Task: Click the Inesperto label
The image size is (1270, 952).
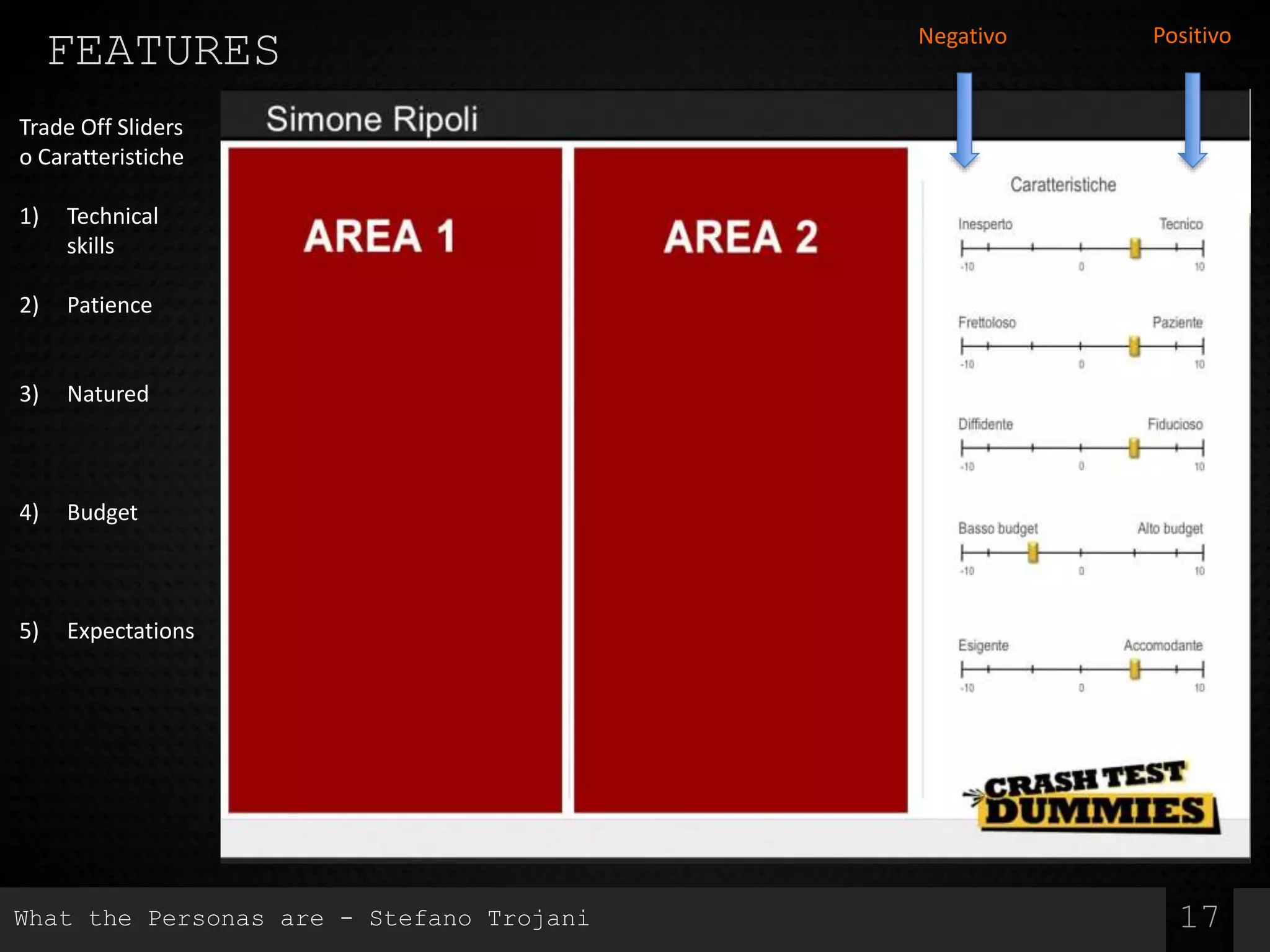Action: 985,224
